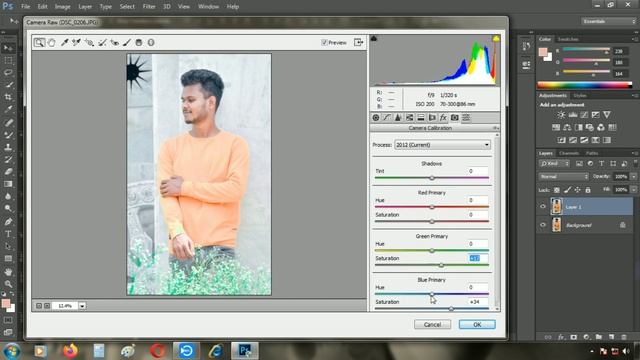The height and width of the screenshot is (360, 640).
Task: Click the Cancel button in Camera Raw
Action: tap(432, 324)
